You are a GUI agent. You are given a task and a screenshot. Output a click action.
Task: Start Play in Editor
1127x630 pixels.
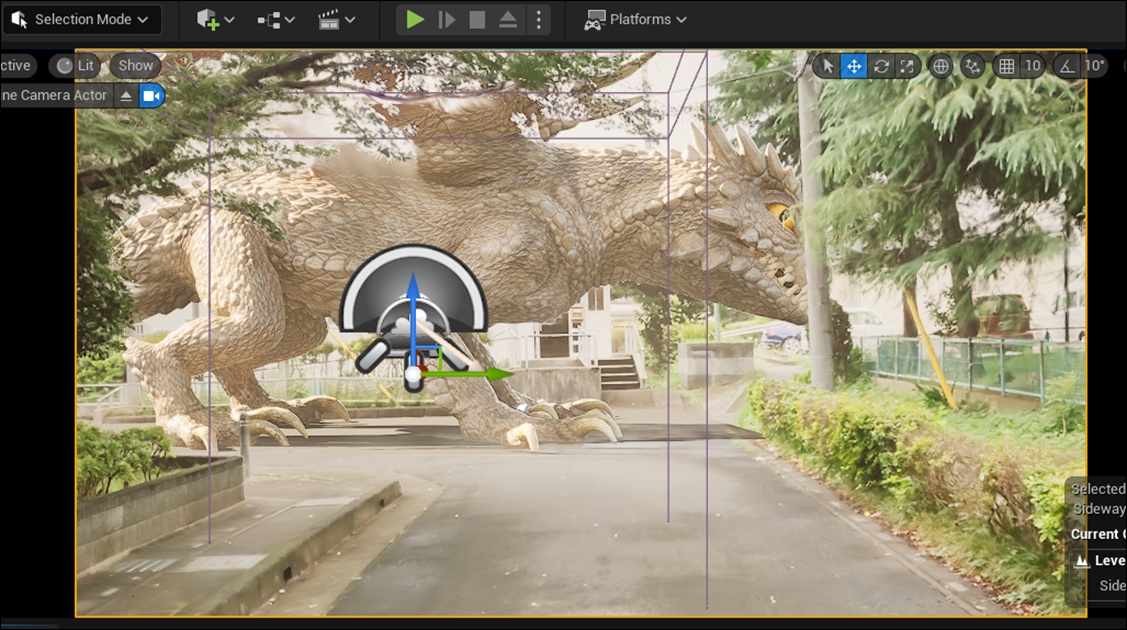pos(415,19)
